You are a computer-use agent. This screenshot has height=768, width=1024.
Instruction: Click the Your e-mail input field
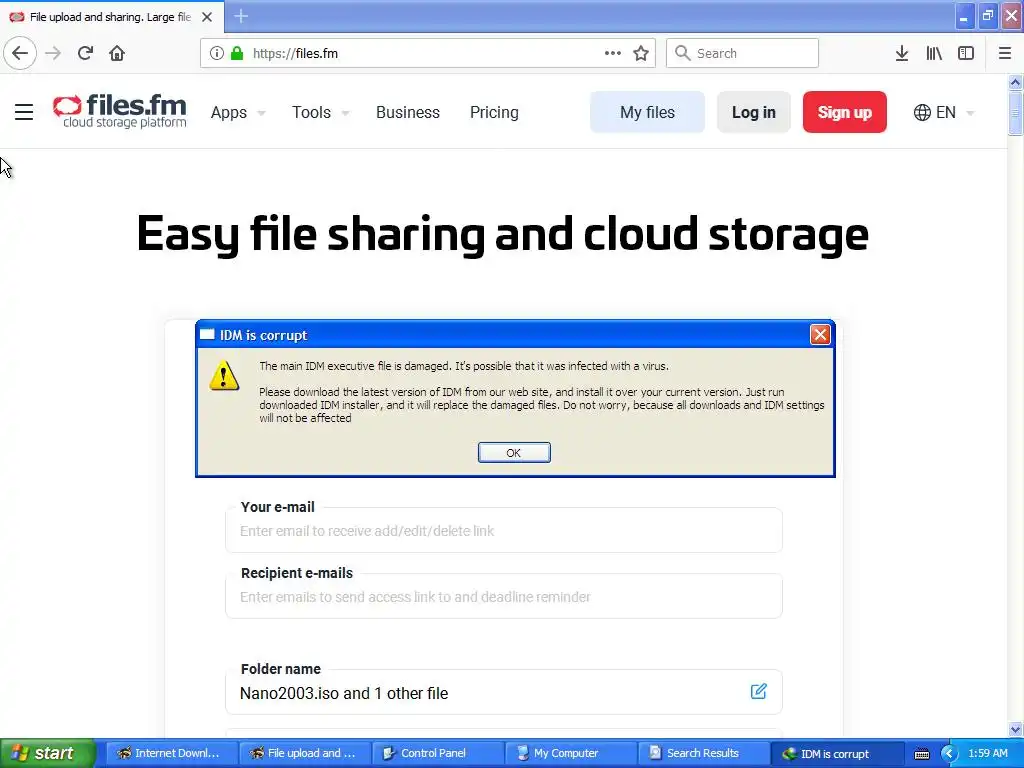point(504,531)
